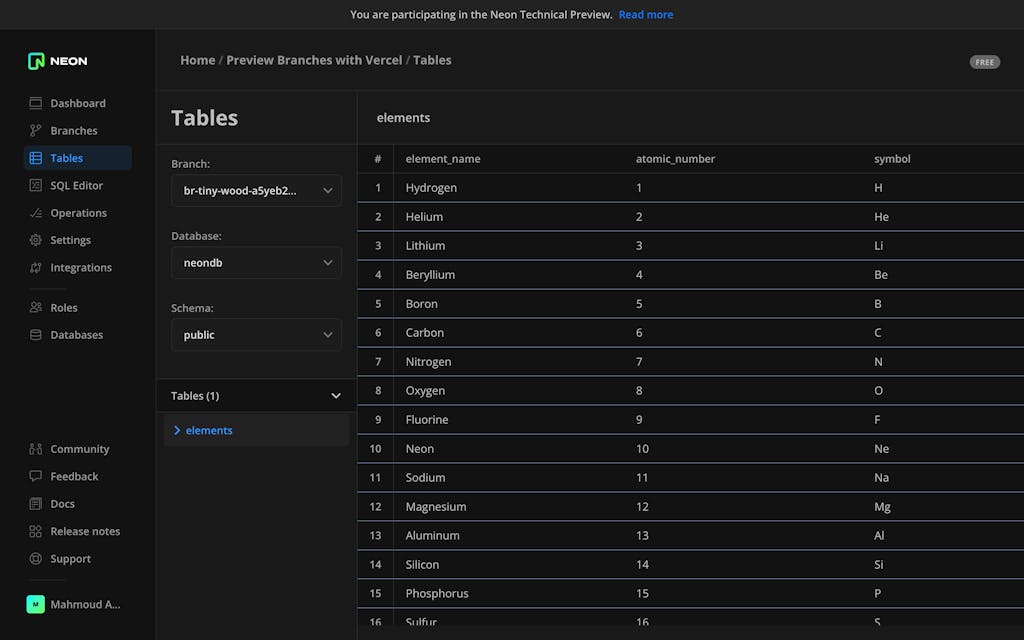Click the Read more link
Image resolution: width=1024 pixels, height=640 pixels.
point(645,15)
